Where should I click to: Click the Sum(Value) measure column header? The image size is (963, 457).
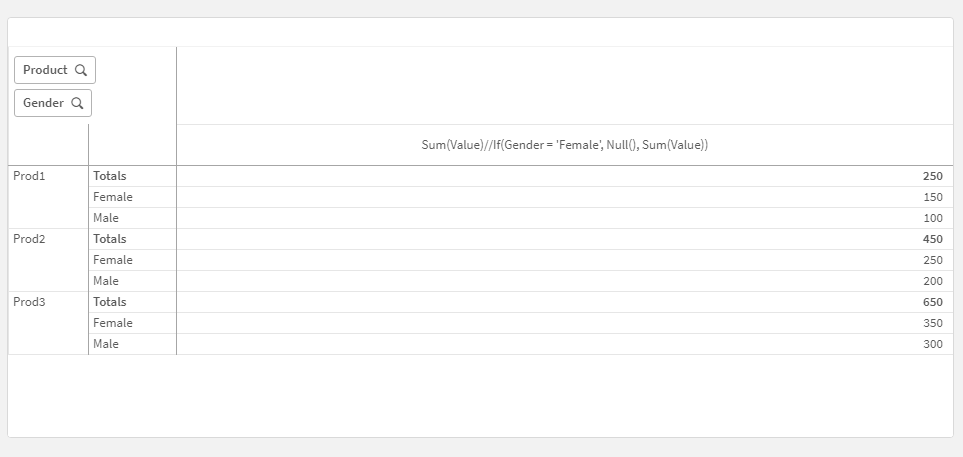click(x=564, y=145)
